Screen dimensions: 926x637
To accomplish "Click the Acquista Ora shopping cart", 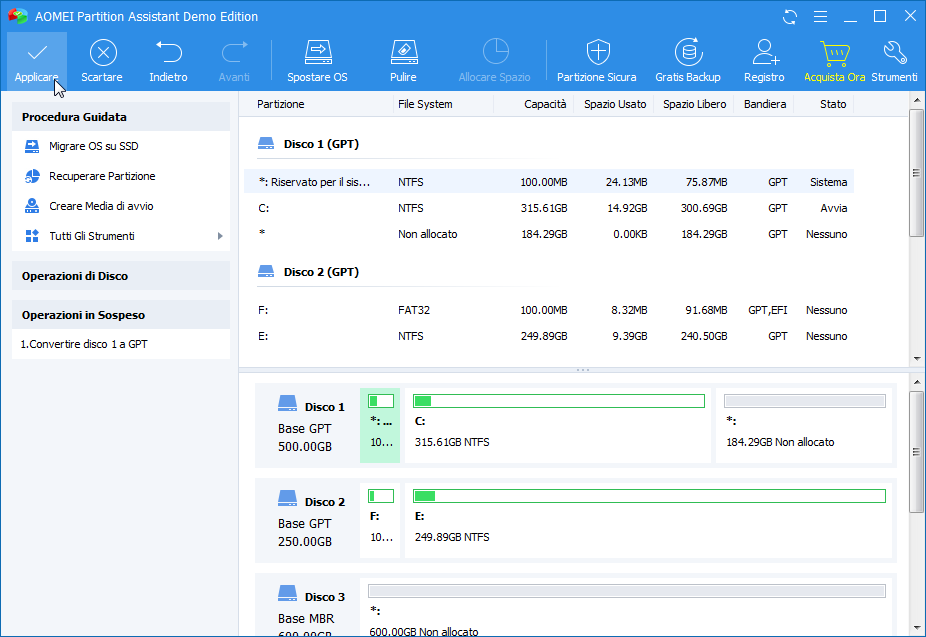I will (835, 57).
